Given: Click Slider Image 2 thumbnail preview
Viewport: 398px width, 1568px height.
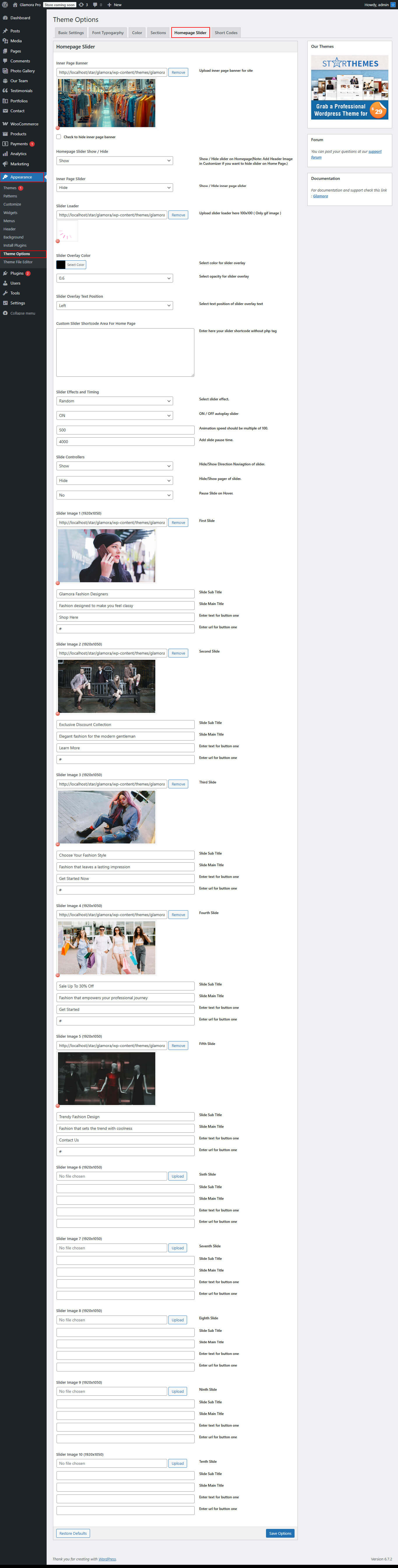Looking at the screenshot, I should point(107,687).
